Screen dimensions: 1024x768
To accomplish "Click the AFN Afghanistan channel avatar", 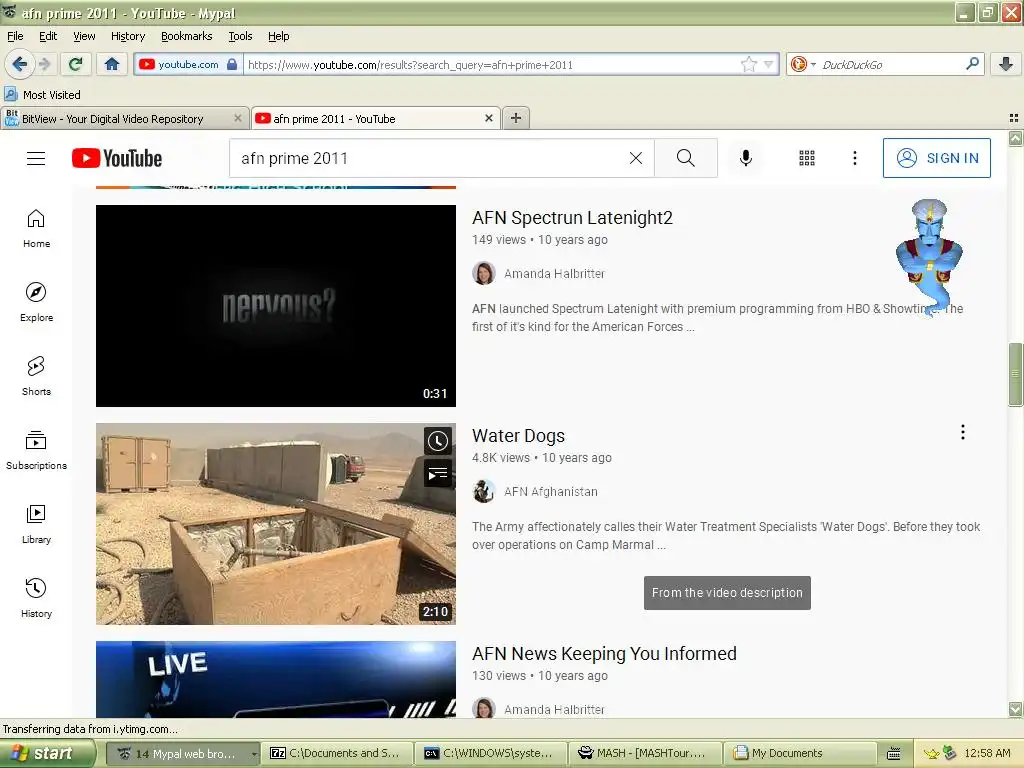I will (484, 492).
